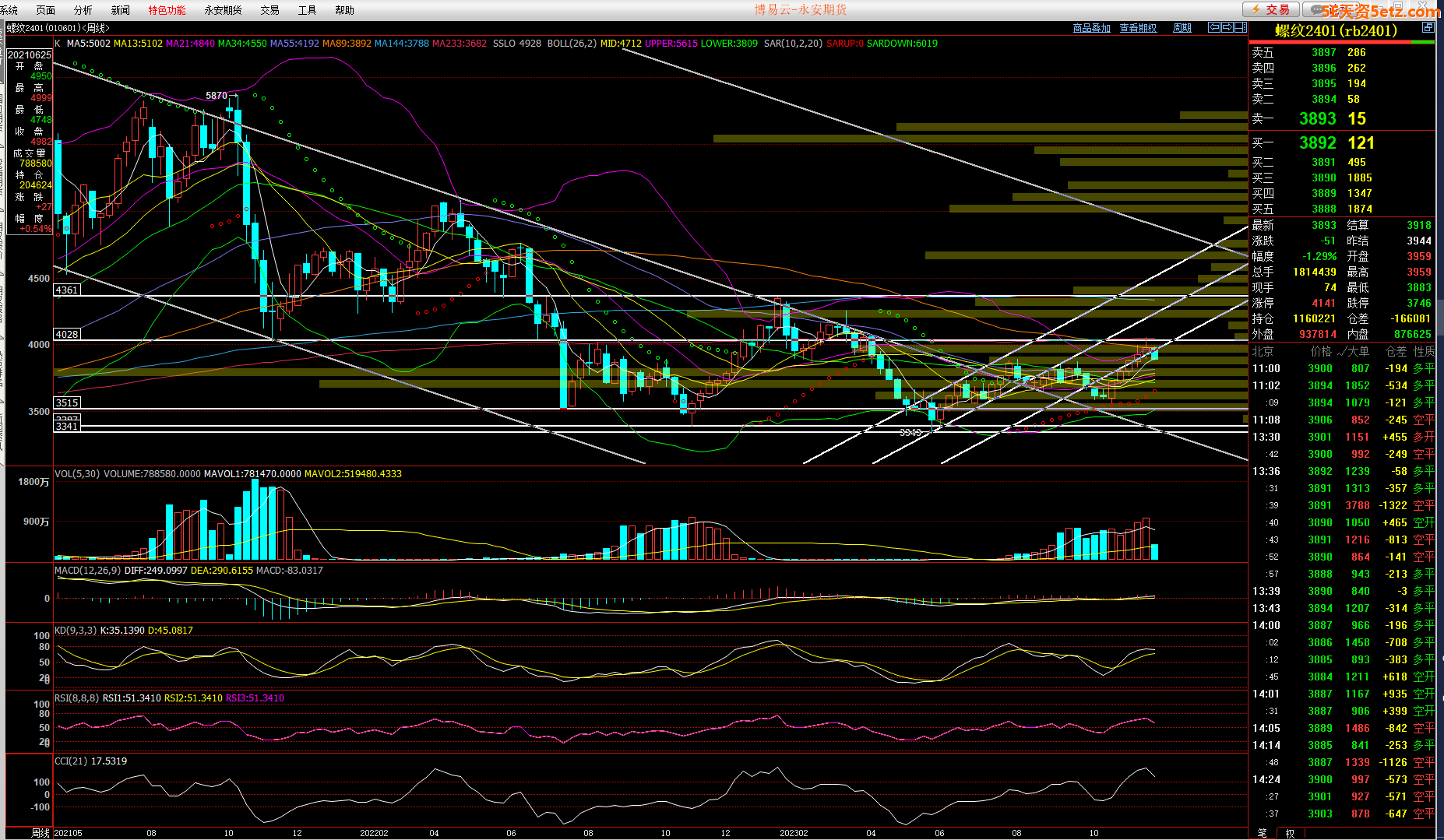This screenshot has height=840, width=1444.
Task: Click the lightning 交易 trade button
Action: point(1270,9)
